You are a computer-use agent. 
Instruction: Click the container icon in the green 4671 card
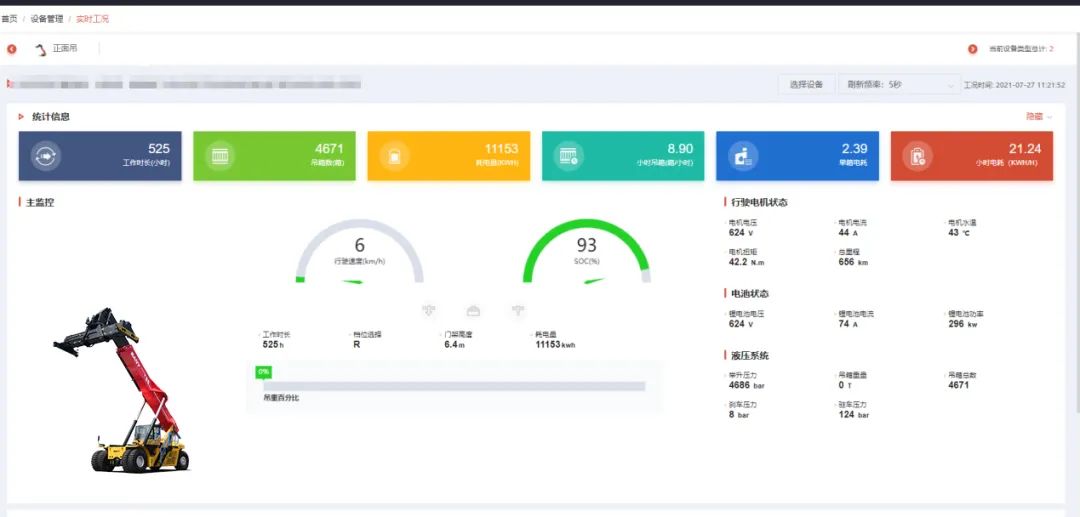[220, 156]
